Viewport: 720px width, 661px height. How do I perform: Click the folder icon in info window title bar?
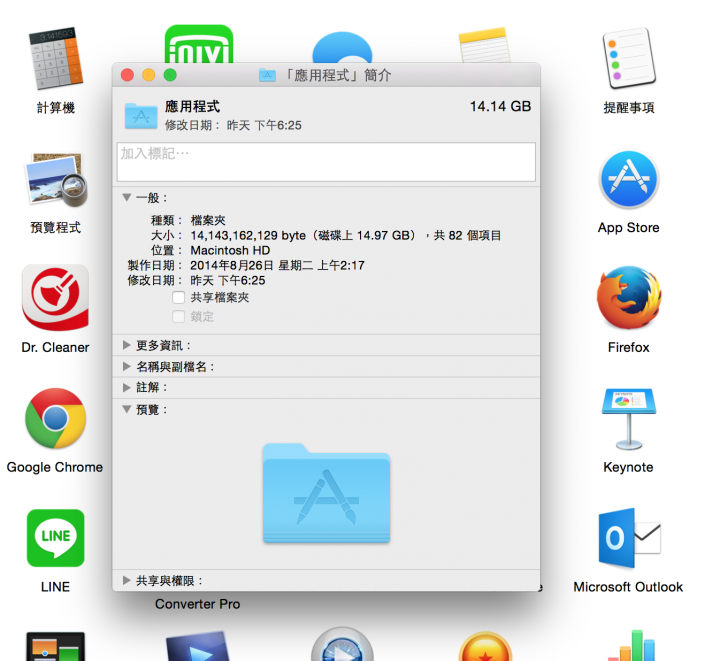tap(267, 75)
